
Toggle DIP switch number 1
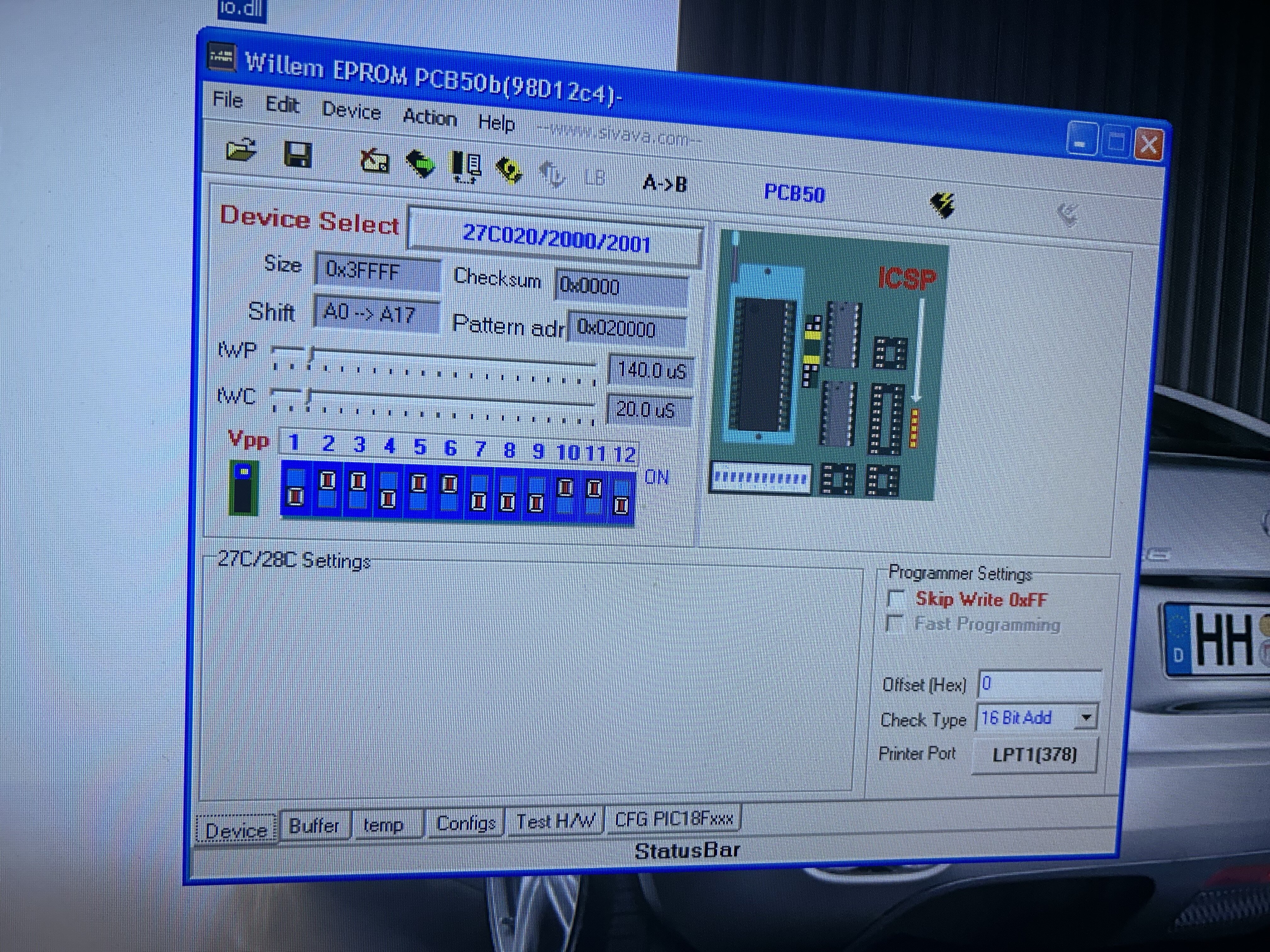tap(296, 488)
